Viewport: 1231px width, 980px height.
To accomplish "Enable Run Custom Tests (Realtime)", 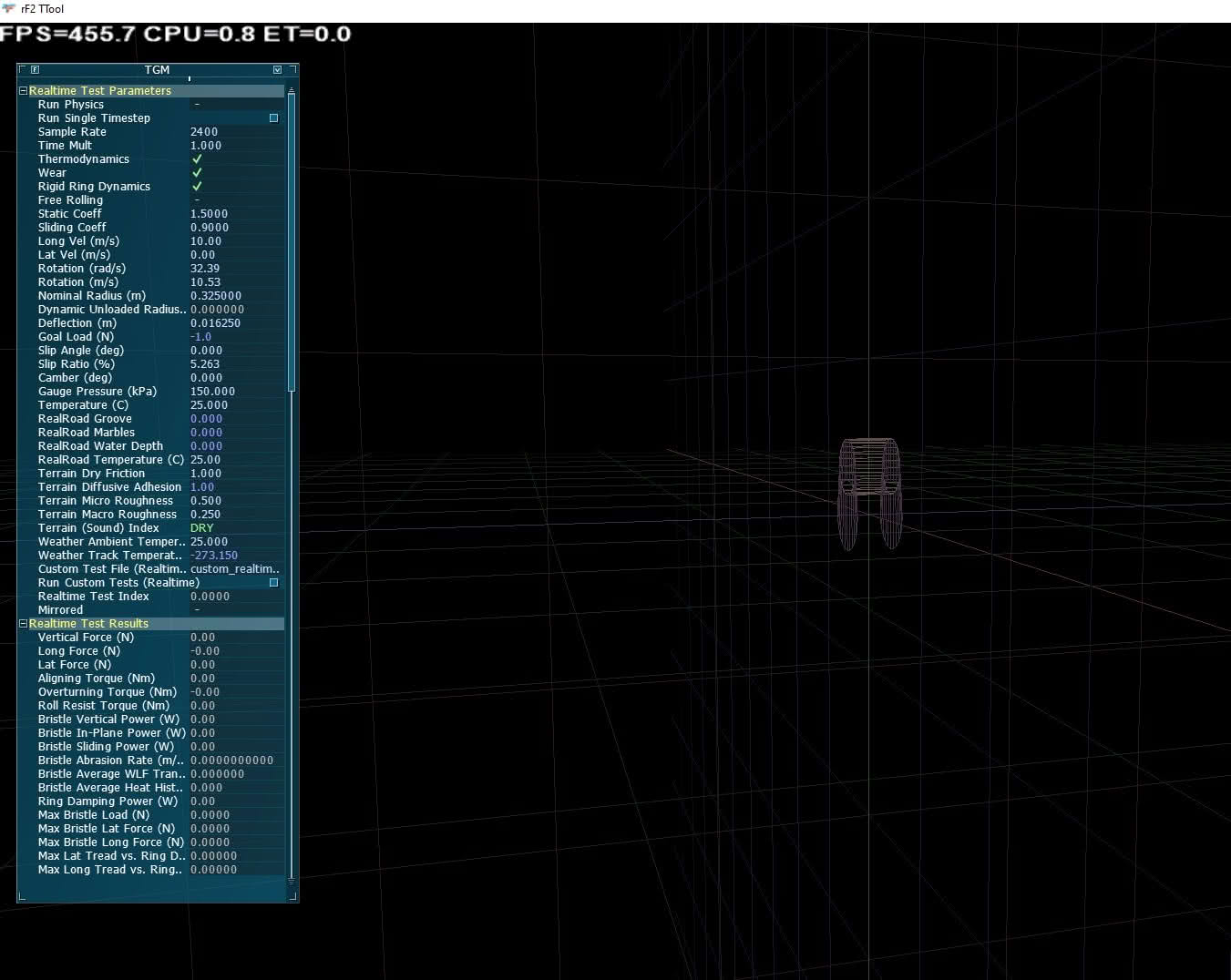I will pyautogui.click(x=272, y=582).
